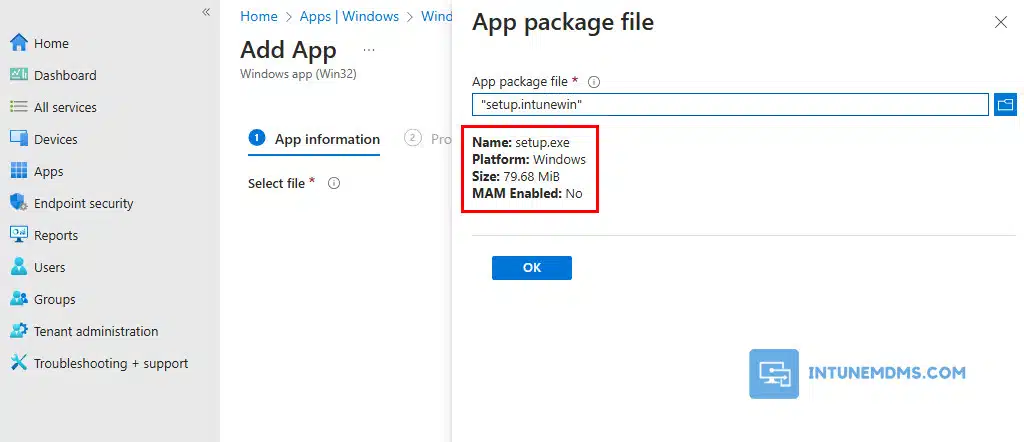This screenshot has width=1024, height=442.
Task: Click info icon beside App package file
Action: [x=593, y=82]
